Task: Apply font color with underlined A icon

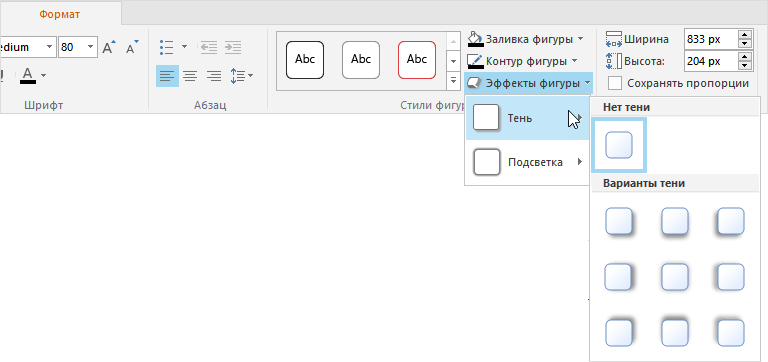Action: pyautogui.click(x=28, y=75)
